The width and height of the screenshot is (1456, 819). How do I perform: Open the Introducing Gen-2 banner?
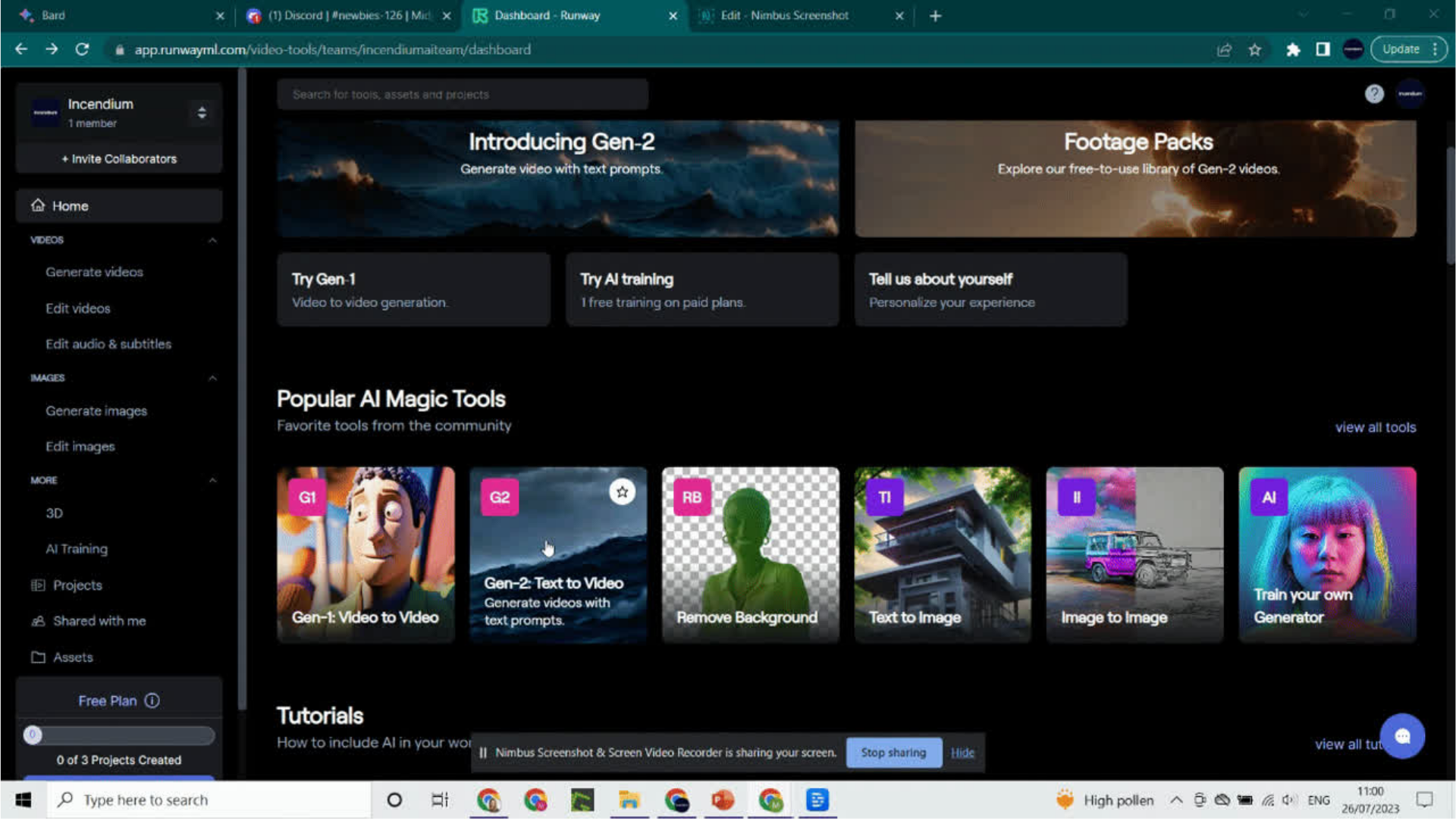coord(557,178)
